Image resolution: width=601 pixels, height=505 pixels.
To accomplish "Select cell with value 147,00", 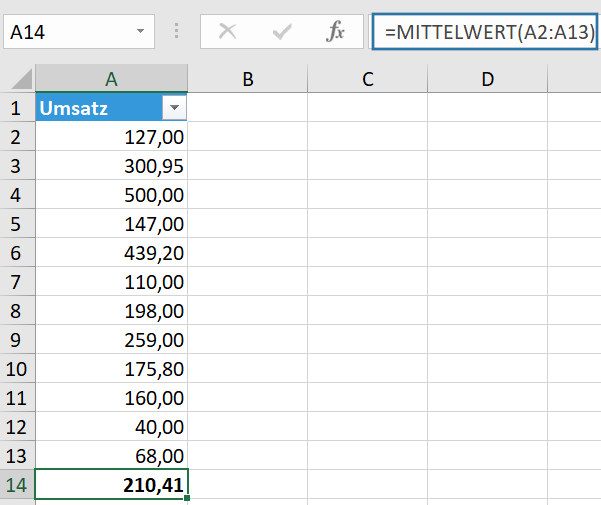I will 112,223.
